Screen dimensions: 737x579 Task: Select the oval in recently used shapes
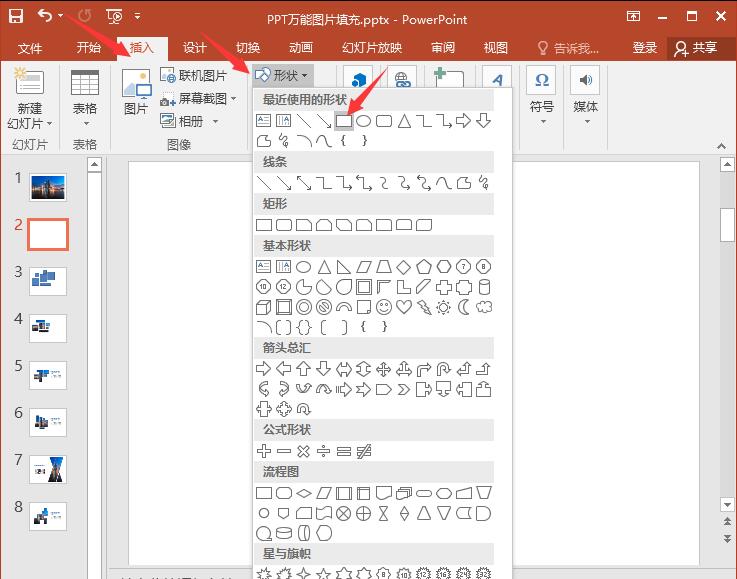(x=363, y=121)
